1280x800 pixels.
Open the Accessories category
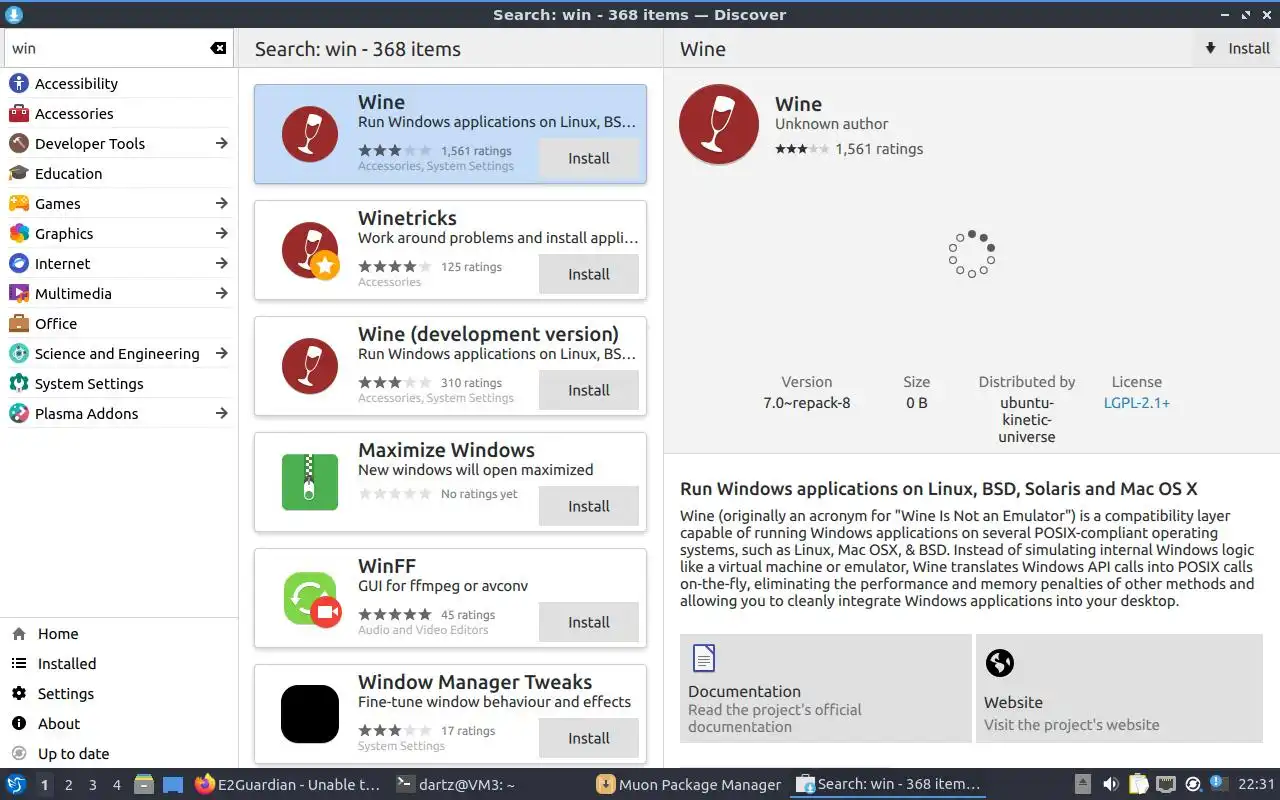click(x=119, y=114)
